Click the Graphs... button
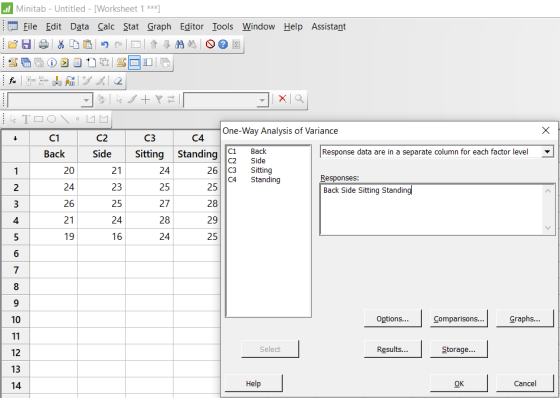This screenshot has width=560, height=398. [525, 319]
